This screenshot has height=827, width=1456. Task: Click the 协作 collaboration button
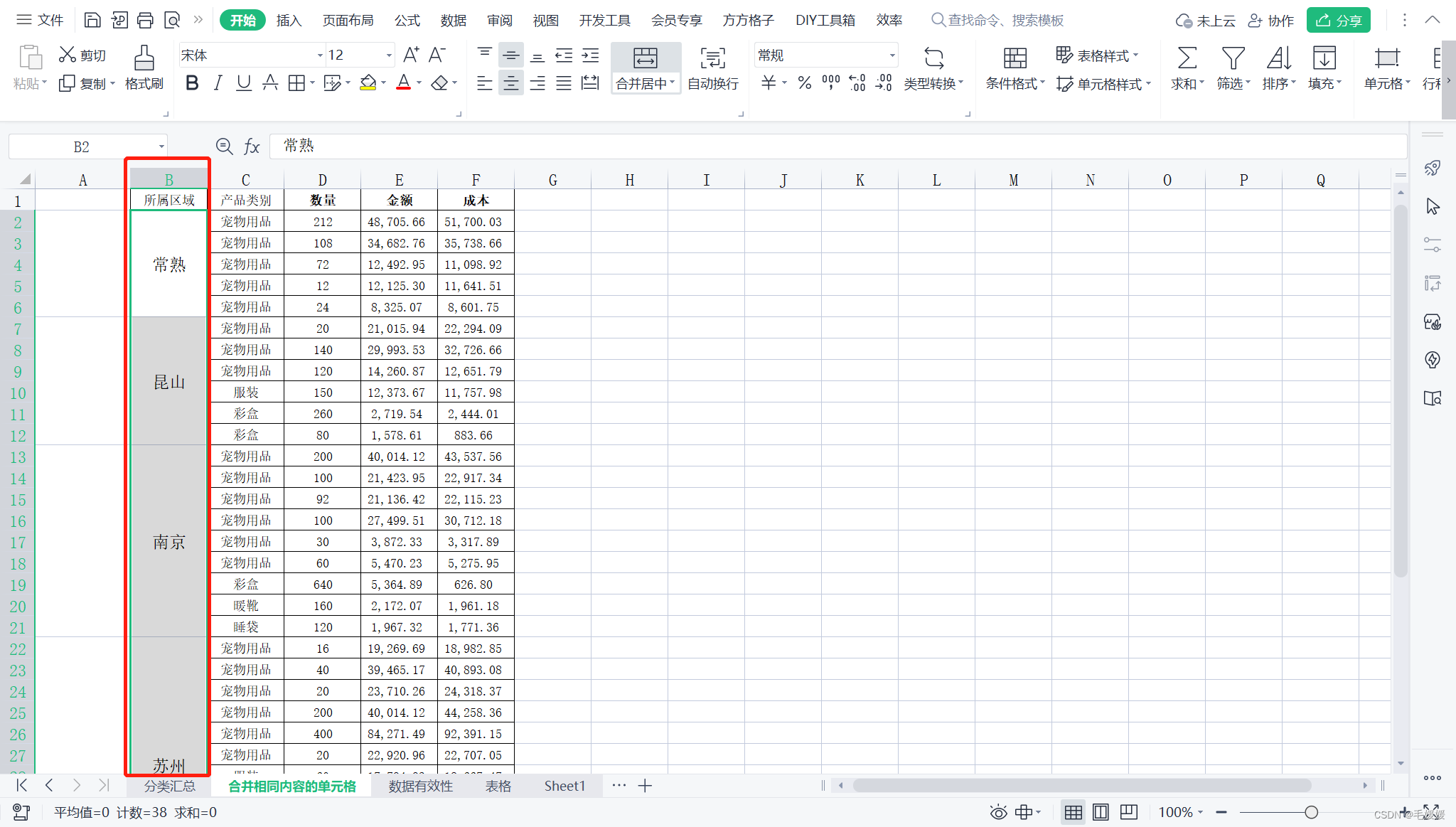(1271, 20)
